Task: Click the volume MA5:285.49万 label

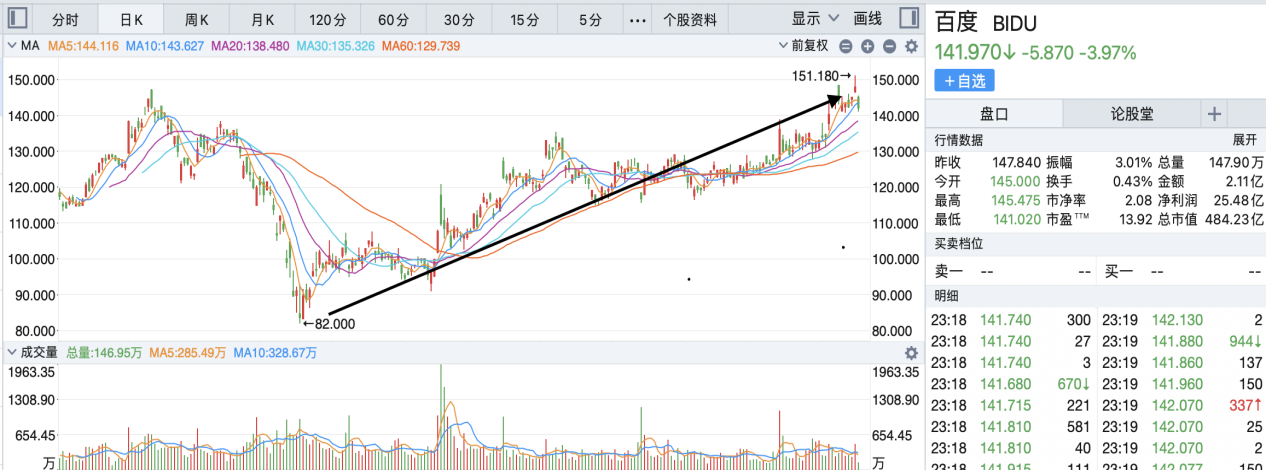Action: click(188, 353)
